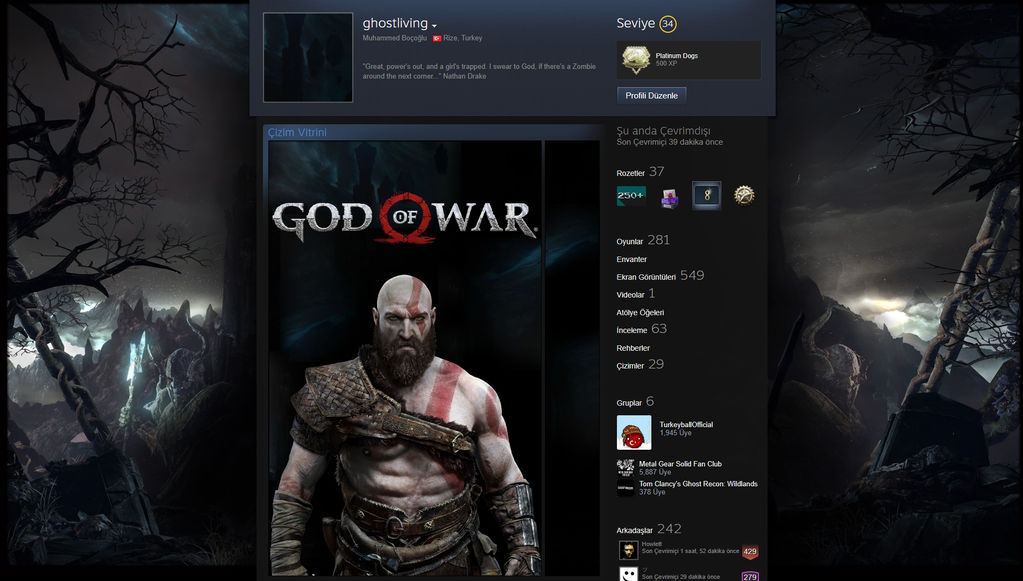This screenshot has width=1023, height=581.
Task: Open the God of War Kratos artwork
Action: tap(405, 358)
